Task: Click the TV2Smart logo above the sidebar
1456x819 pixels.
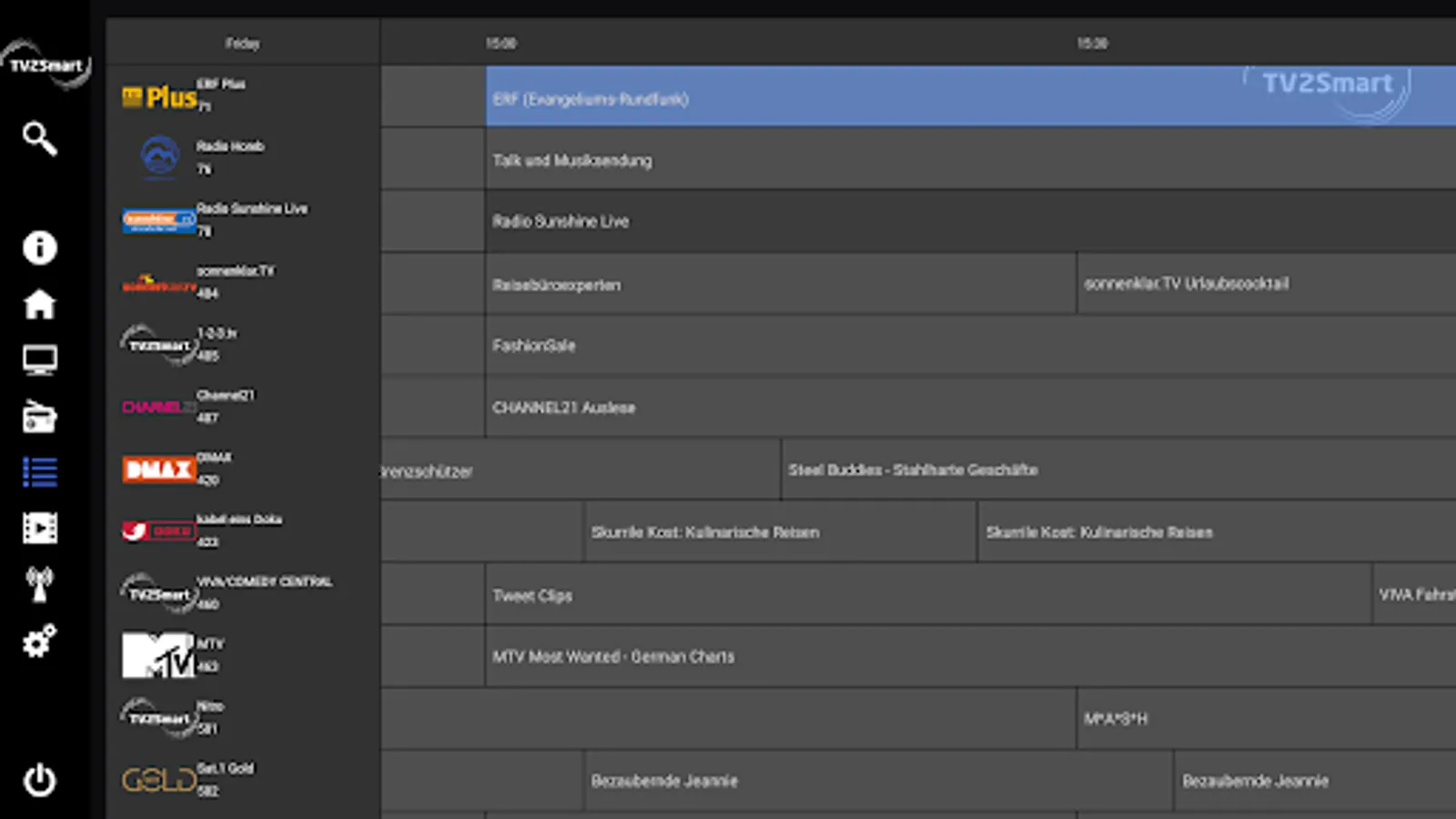Action: click(x=45, y=65)
